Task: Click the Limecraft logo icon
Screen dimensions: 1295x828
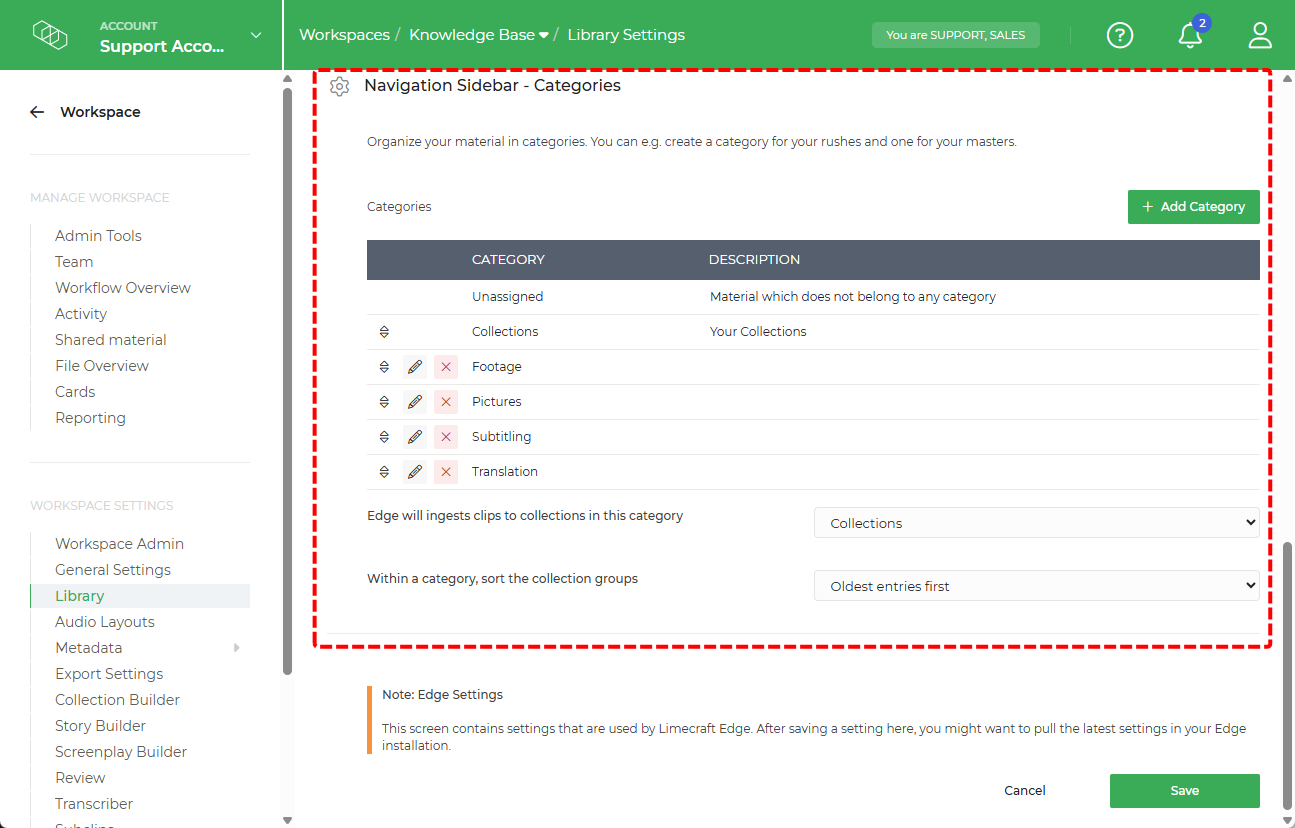Action: pos(50,33)
